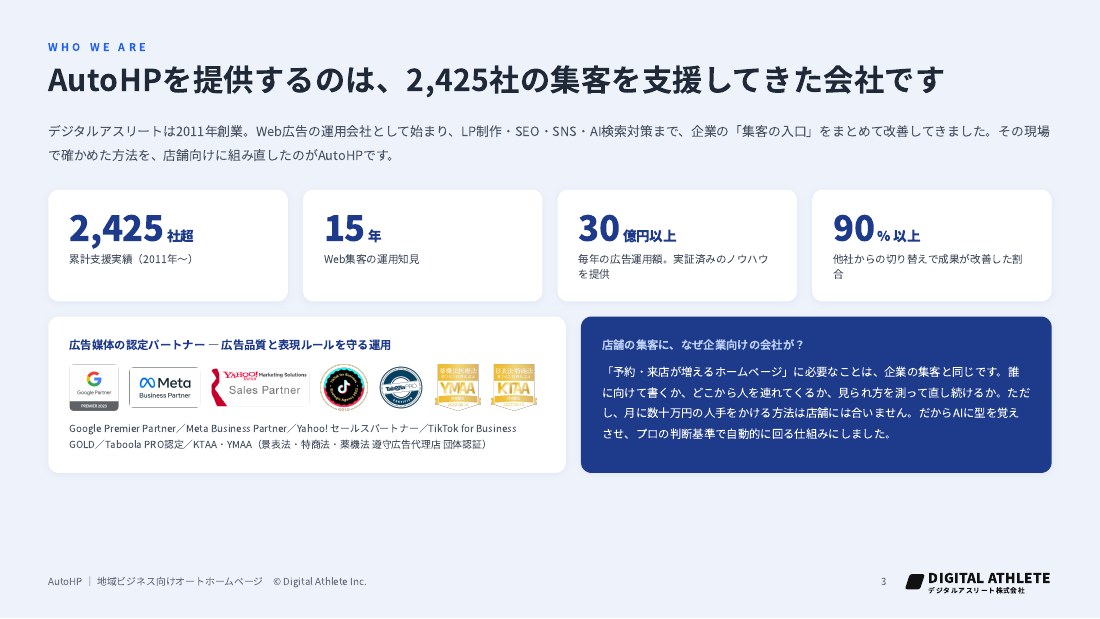
Task: Click the '30 億円以上' statistic
Action: coord(627,228)
